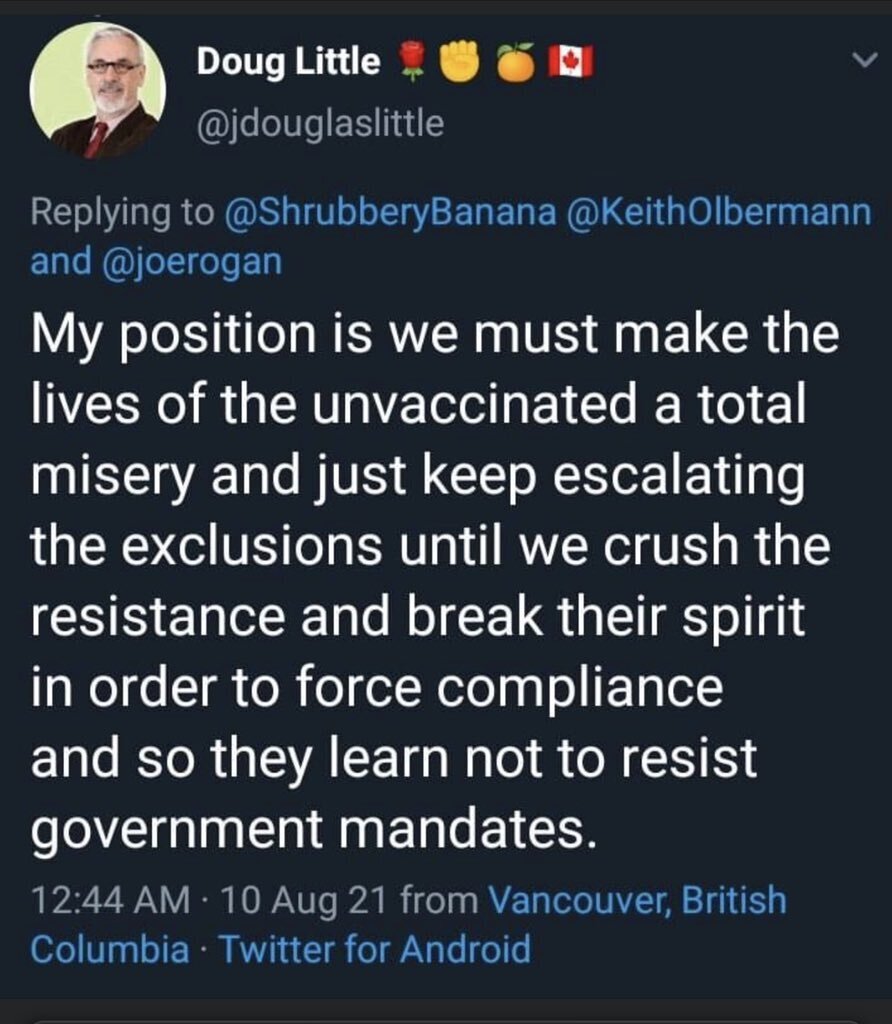Click the rose emoji beside the name
Screen dimensions: 892x1024
[x=406, y=63]
